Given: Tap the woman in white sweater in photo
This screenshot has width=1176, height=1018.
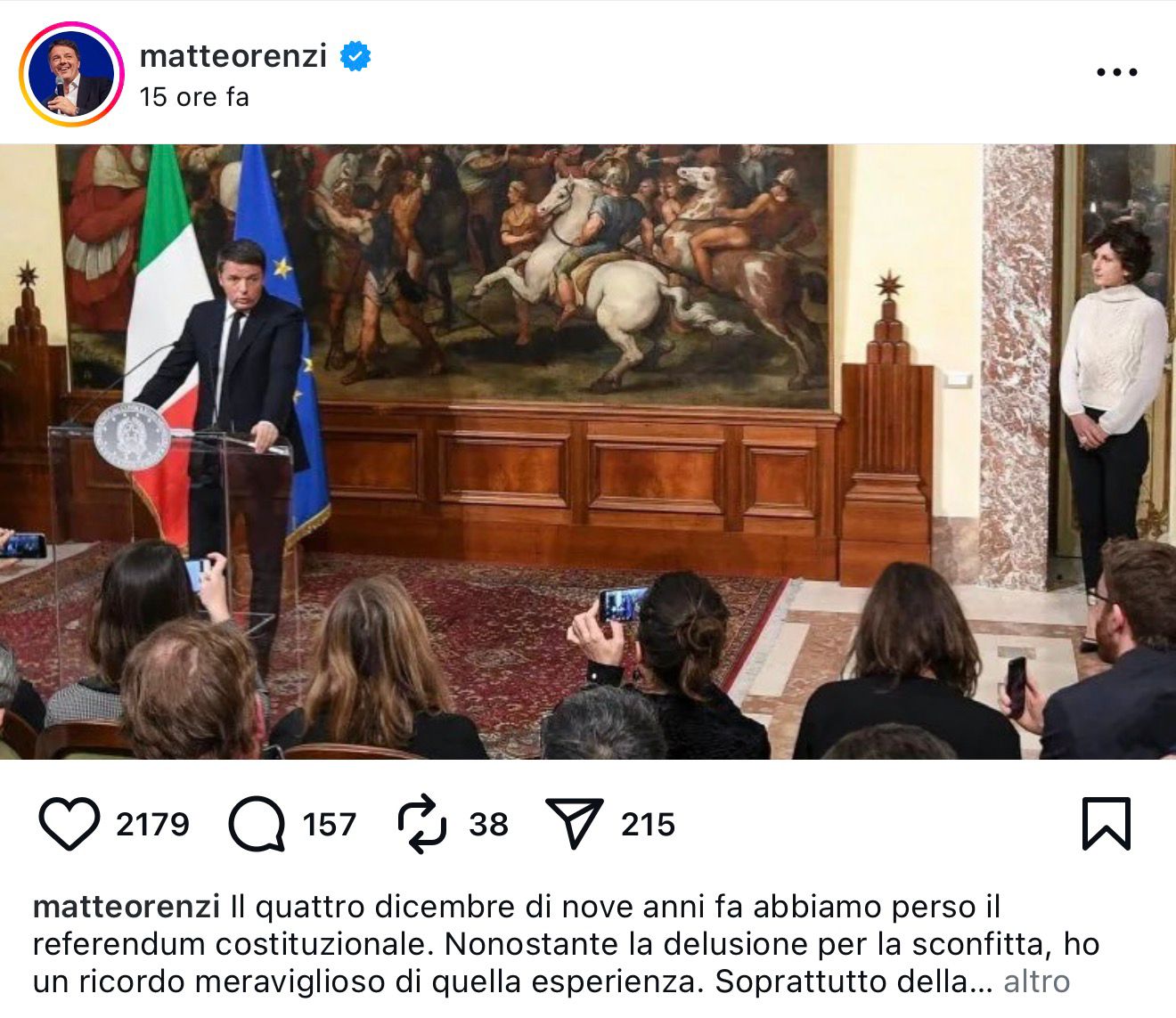Looking at the screenshot, I should tap(1111, 410).
